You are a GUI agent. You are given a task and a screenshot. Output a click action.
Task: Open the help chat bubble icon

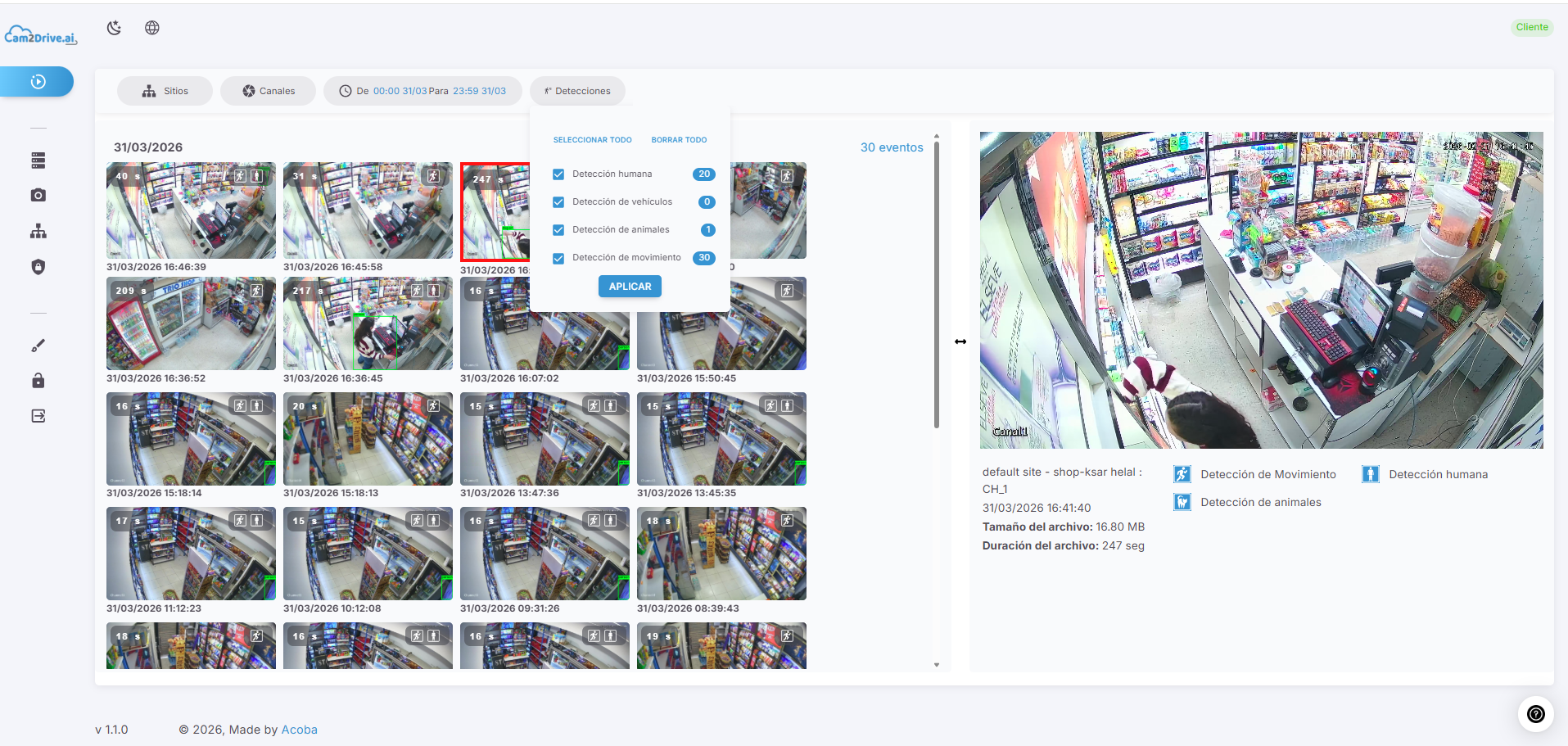tap(1536, 714)
